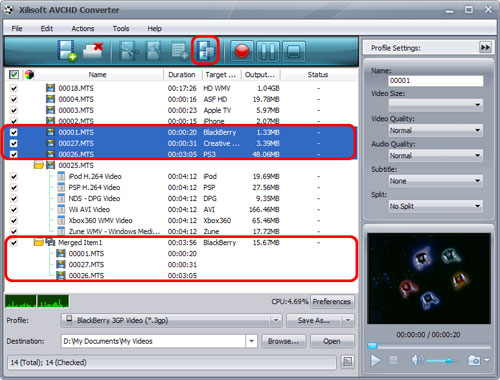Viewport: 500px width, 380px height.
Task: Uncheck the 00003.MTS checkbox
Action: pyautogui.click(x=14, y=110)
